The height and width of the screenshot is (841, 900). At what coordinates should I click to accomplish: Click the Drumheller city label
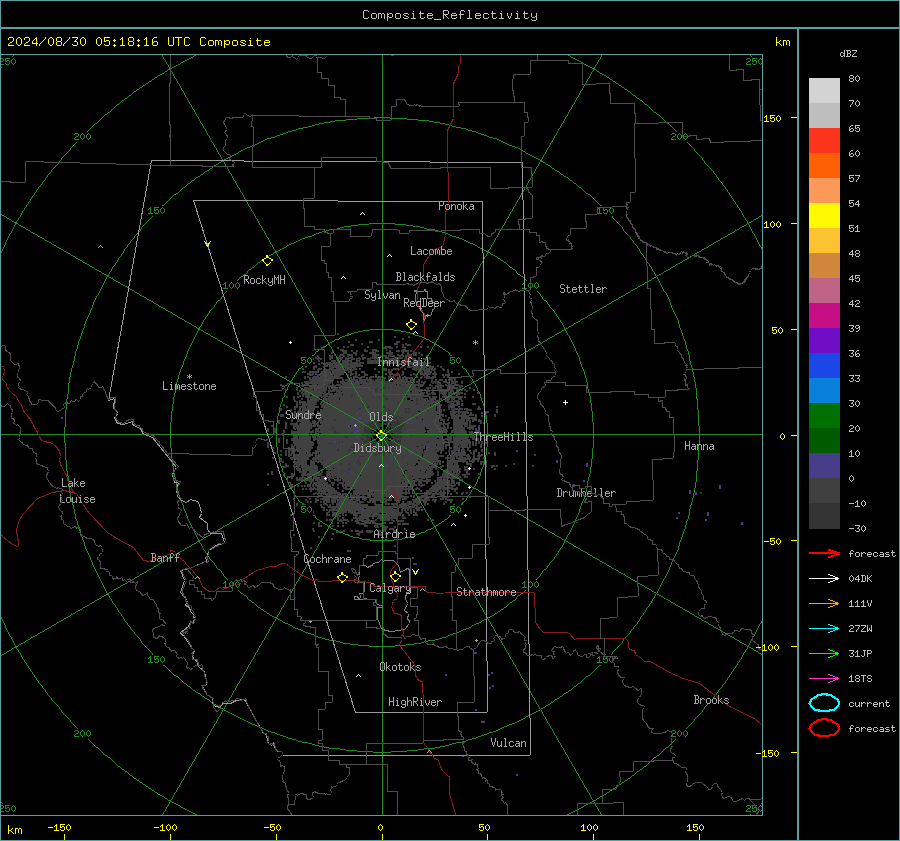586,493
